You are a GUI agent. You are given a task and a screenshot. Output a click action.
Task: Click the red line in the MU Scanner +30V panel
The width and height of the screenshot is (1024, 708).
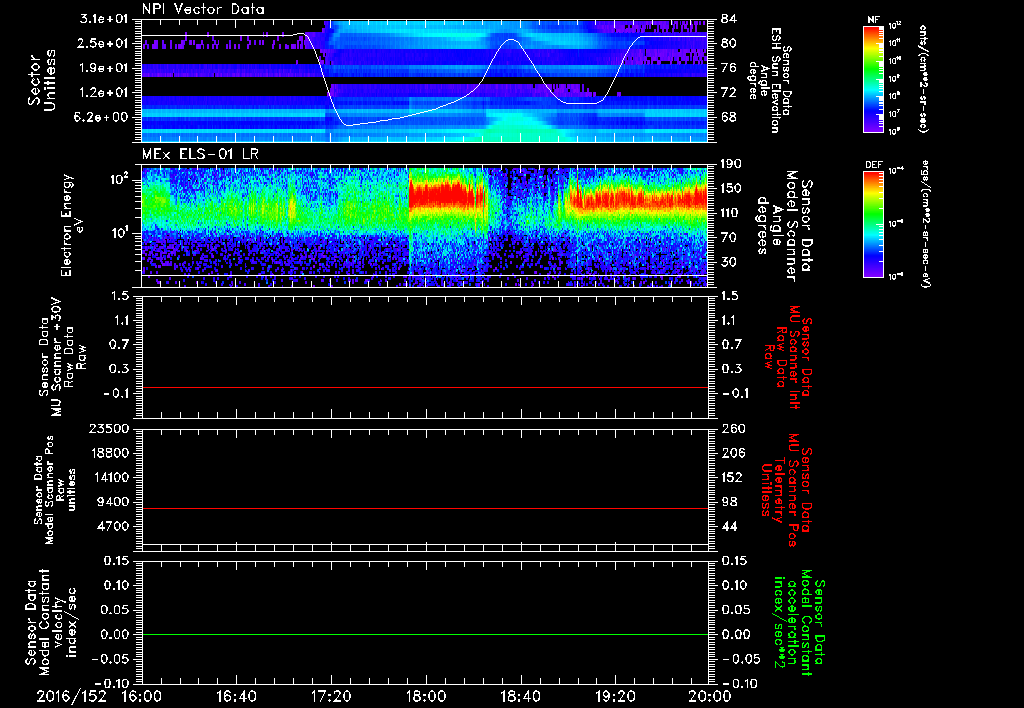point(424,387)
